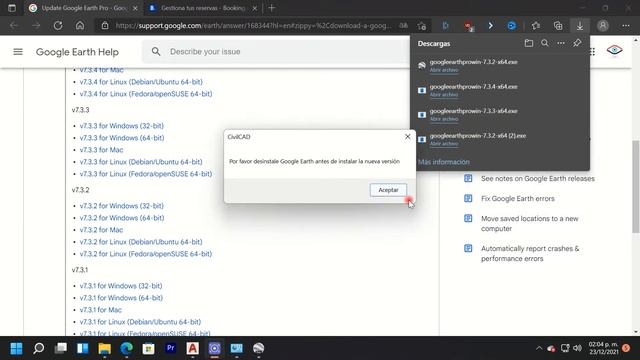Pin the Descargas panel
This screenshot has width=640, height=360.
point(577,43)
